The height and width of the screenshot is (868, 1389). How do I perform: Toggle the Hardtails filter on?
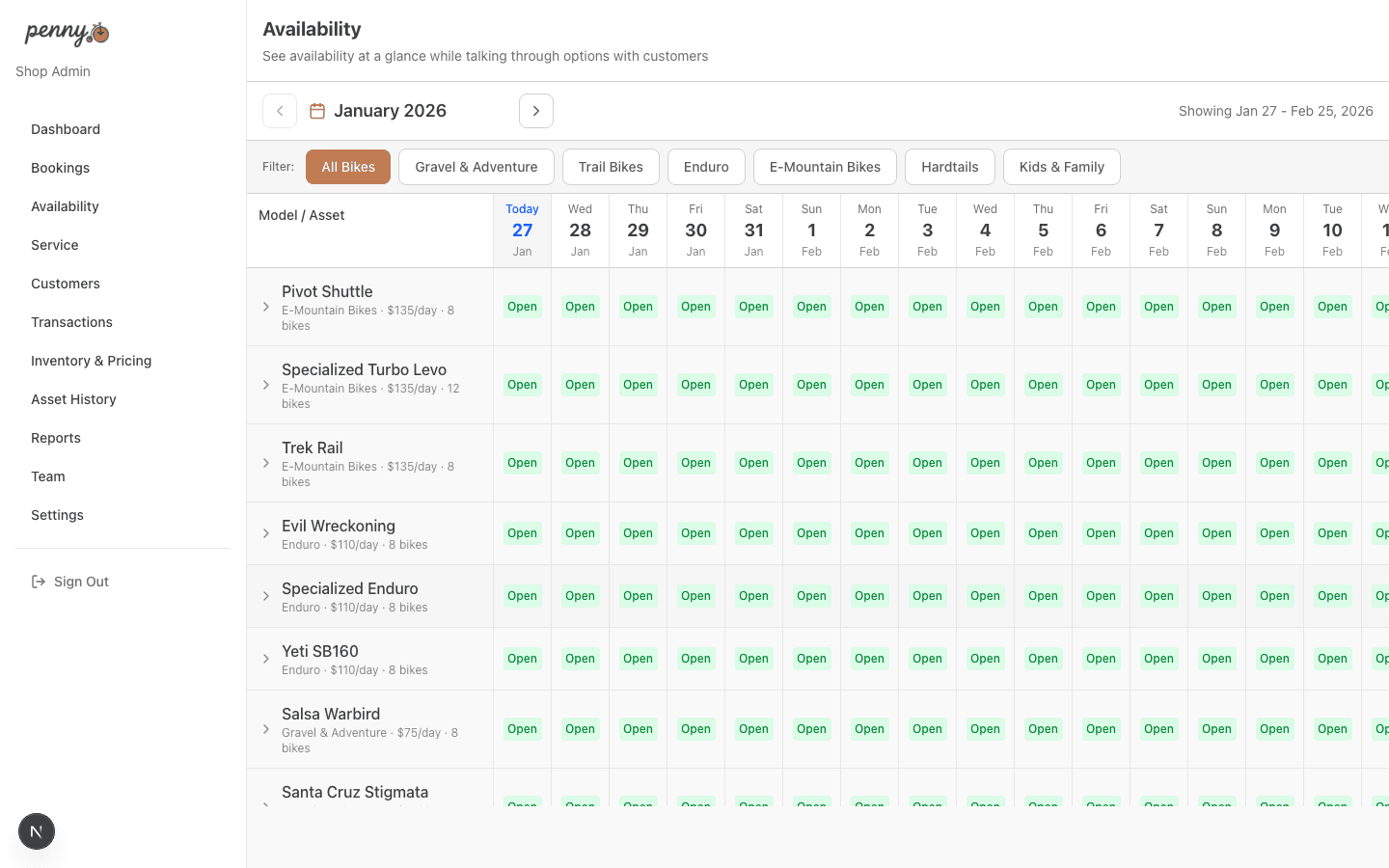click(x=949, y=166)
